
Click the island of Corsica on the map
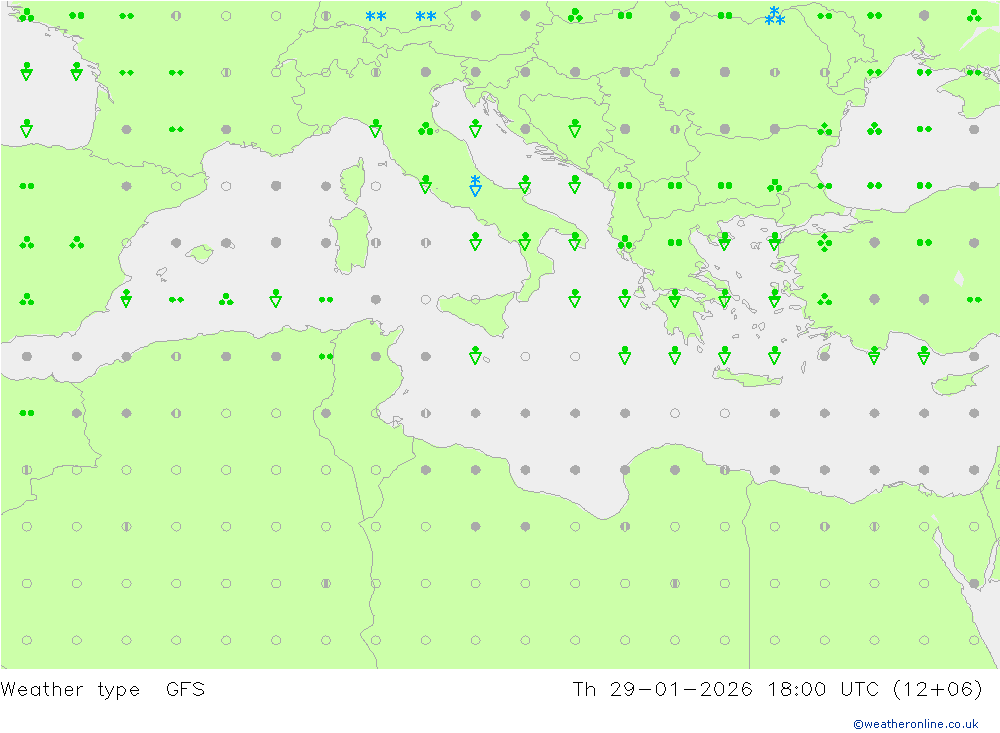[x=353, y=181]
